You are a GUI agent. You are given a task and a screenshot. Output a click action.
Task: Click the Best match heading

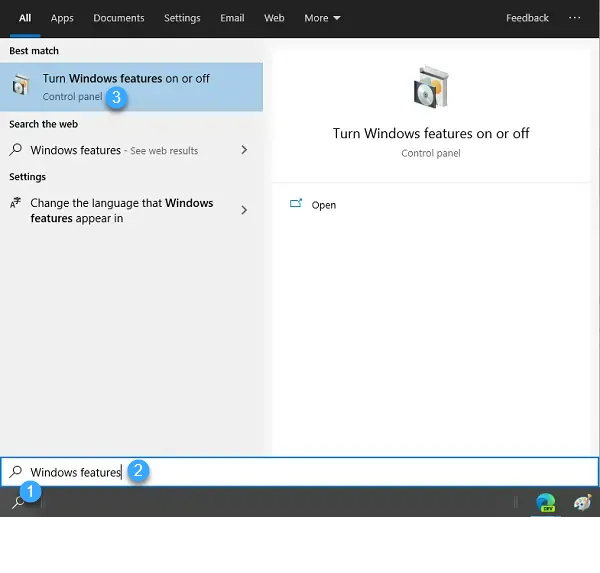click(x=34, y=51)
